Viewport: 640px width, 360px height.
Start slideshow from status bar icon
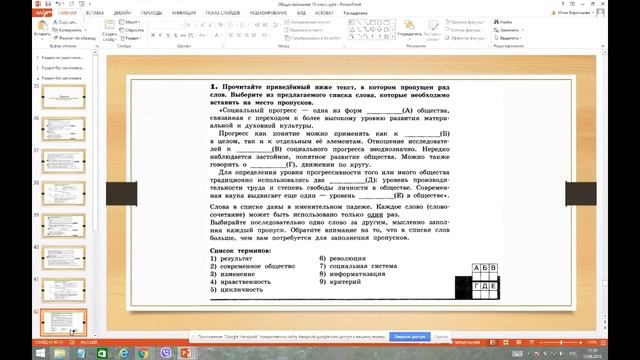tap(531, 342)
